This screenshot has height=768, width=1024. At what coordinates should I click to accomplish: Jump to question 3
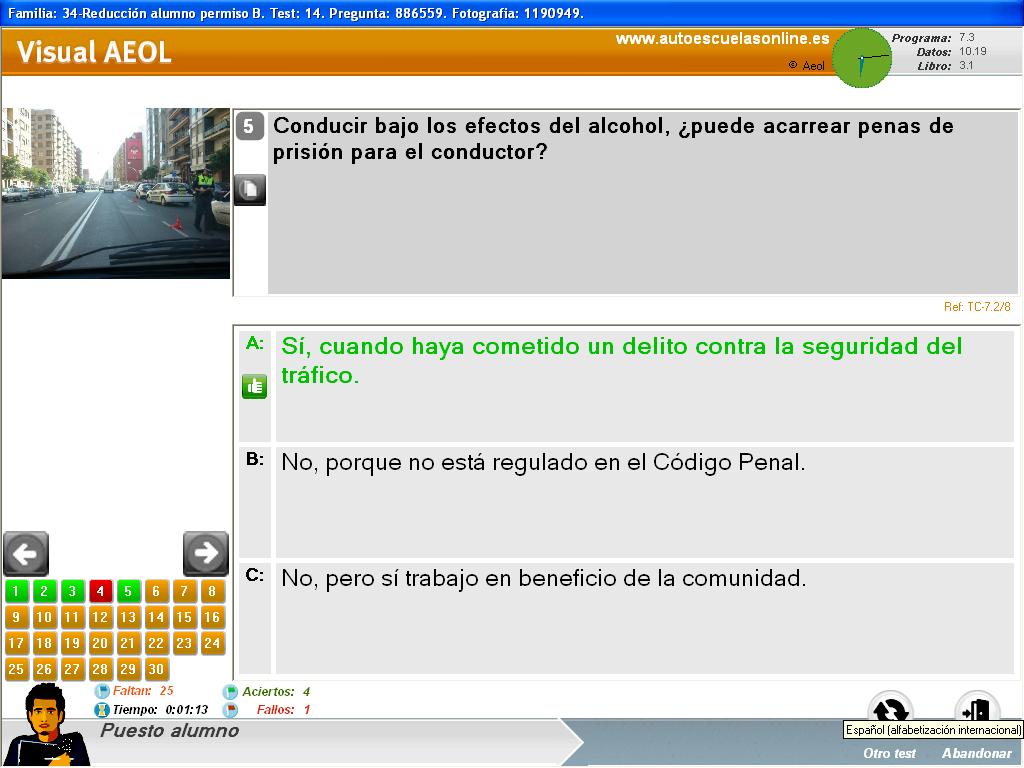tap(72, 592)
